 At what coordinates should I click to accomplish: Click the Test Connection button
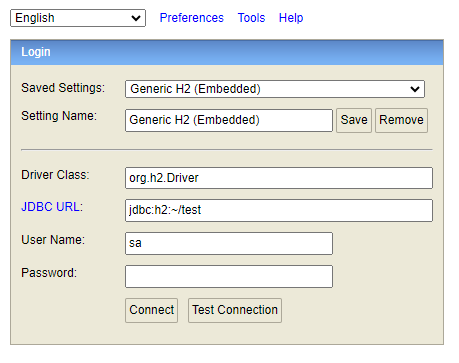point(235,310)
